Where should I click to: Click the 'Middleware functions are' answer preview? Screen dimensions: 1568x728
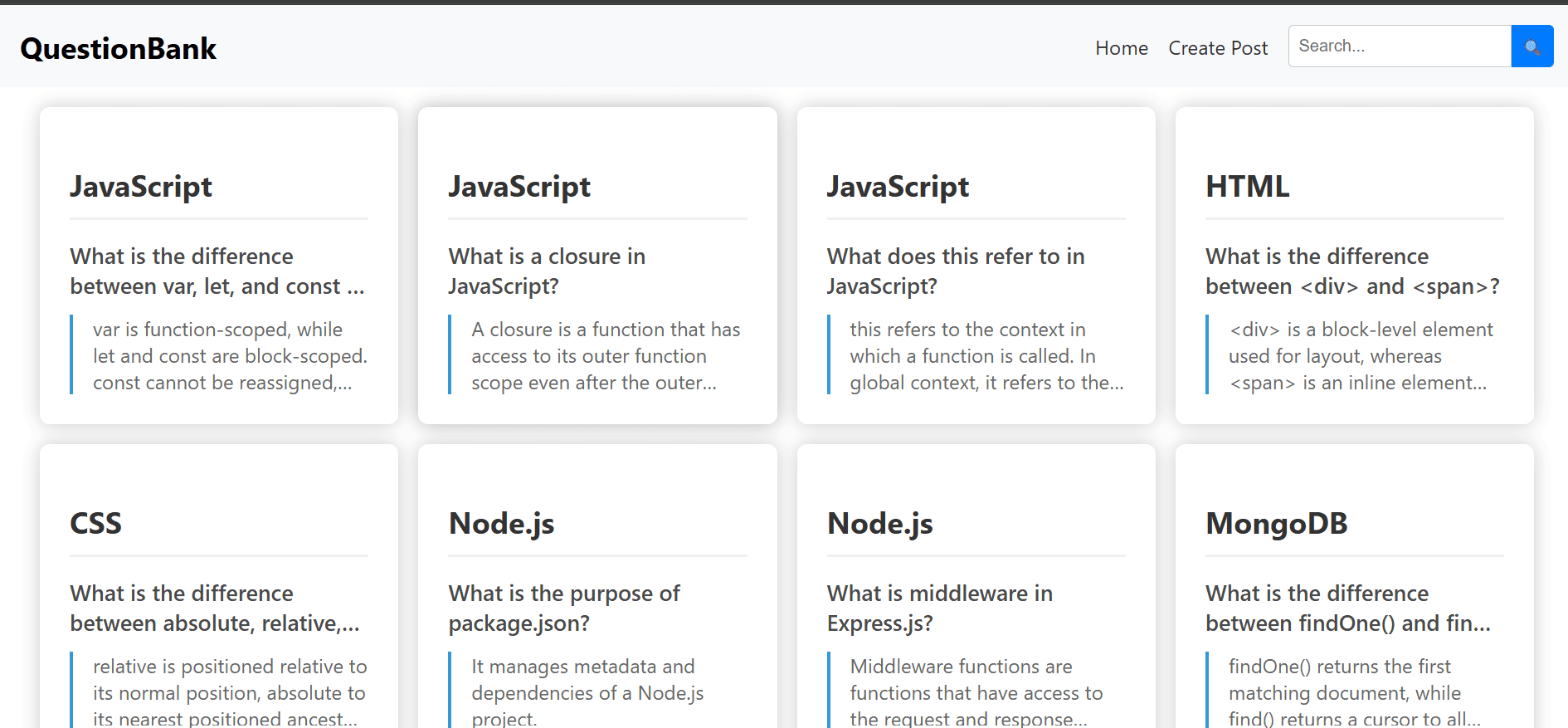[x=976, y=691]
